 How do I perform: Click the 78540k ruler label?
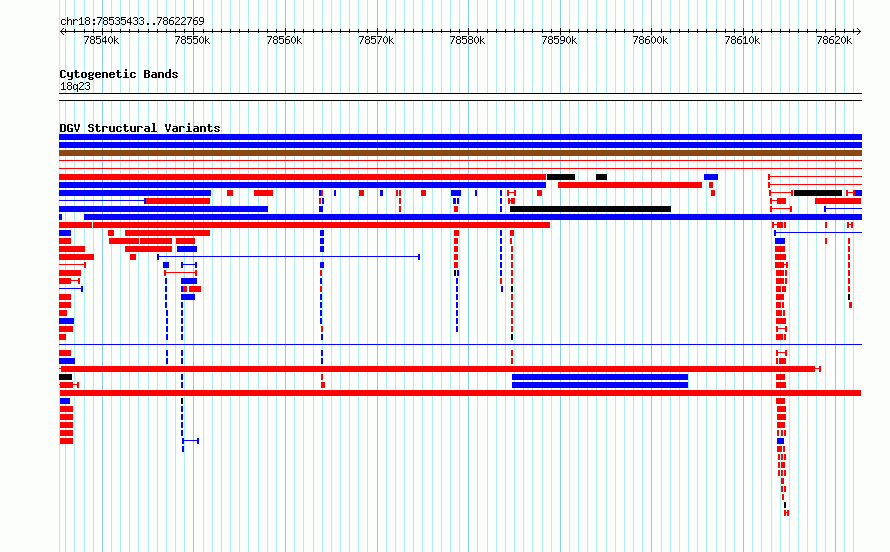coord(101,40)
